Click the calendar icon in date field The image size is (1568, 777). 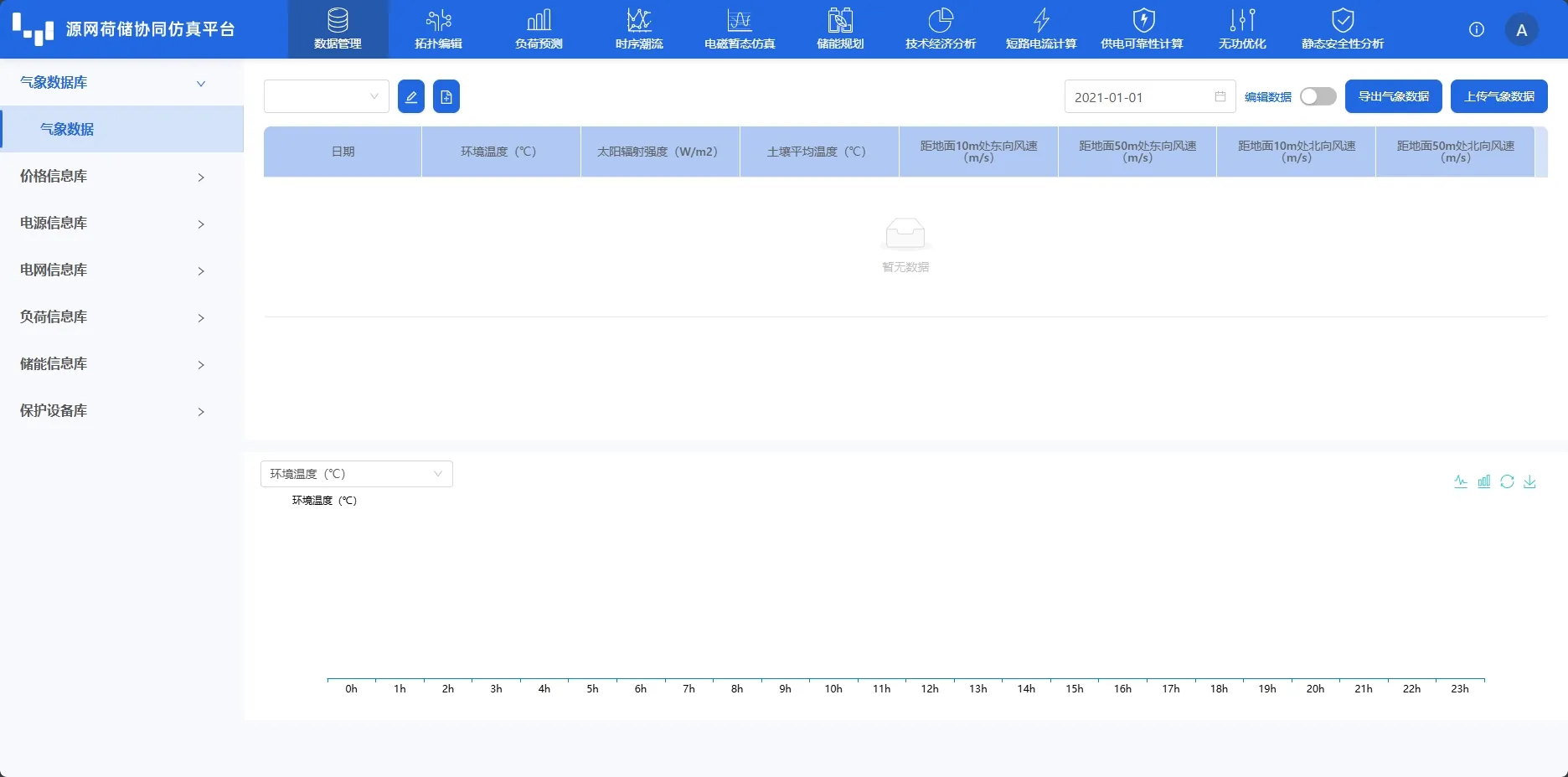(x=1220, y=96)
